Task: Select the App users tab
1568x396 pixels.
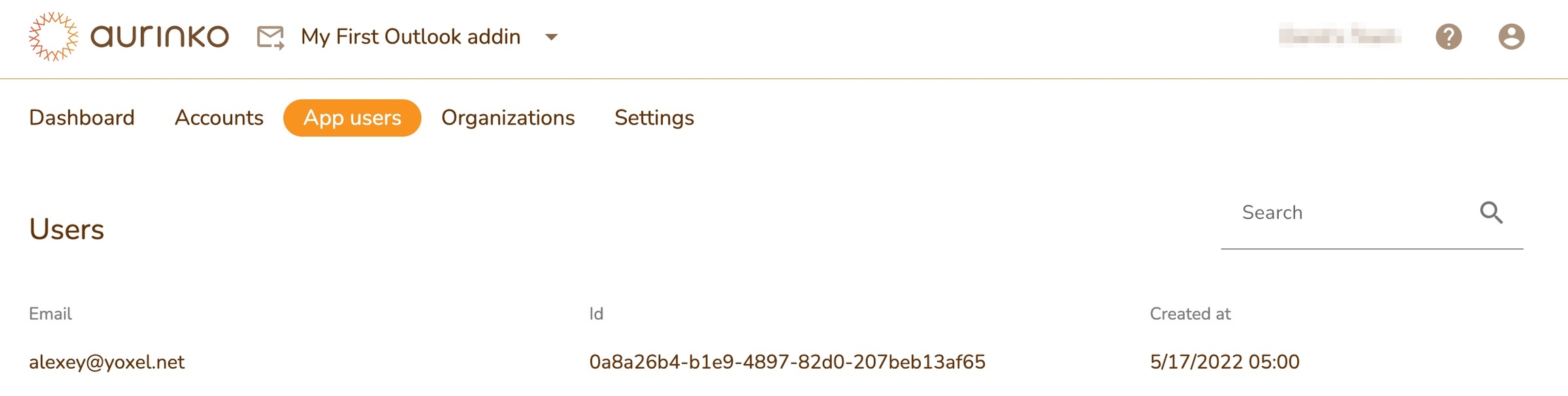Action: tap(352, 118)
